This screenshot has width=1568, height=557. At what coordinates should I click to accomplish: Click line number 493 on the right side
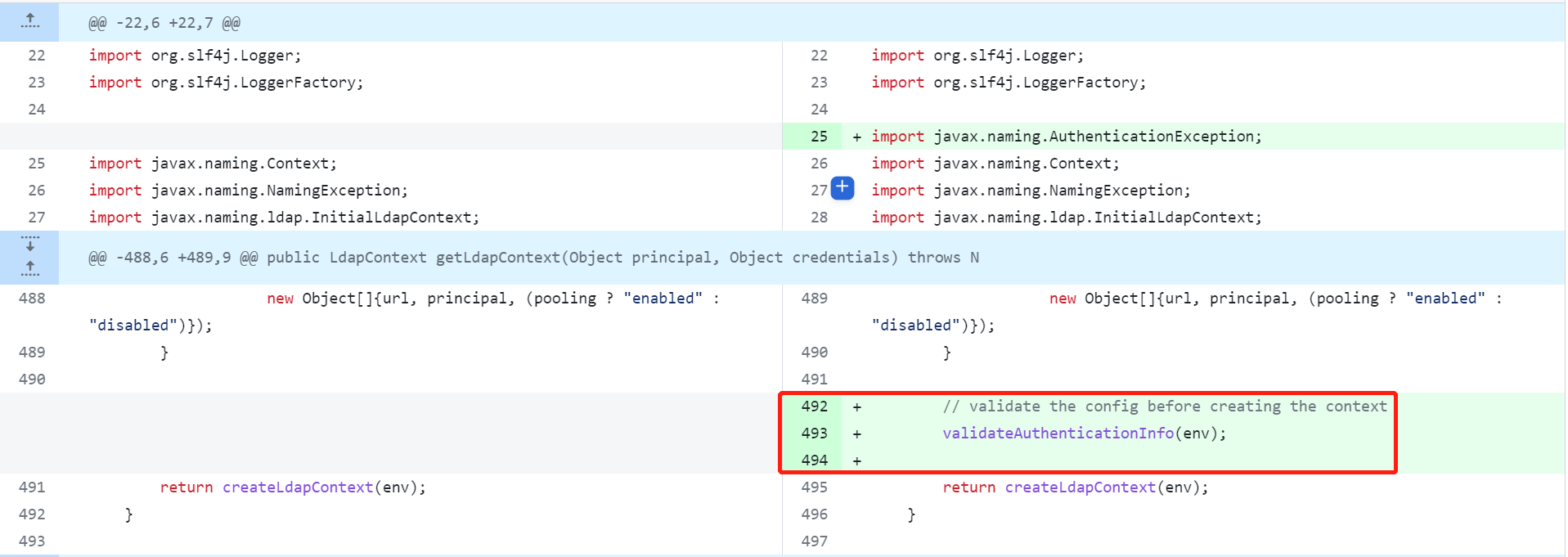pos(814,433)
